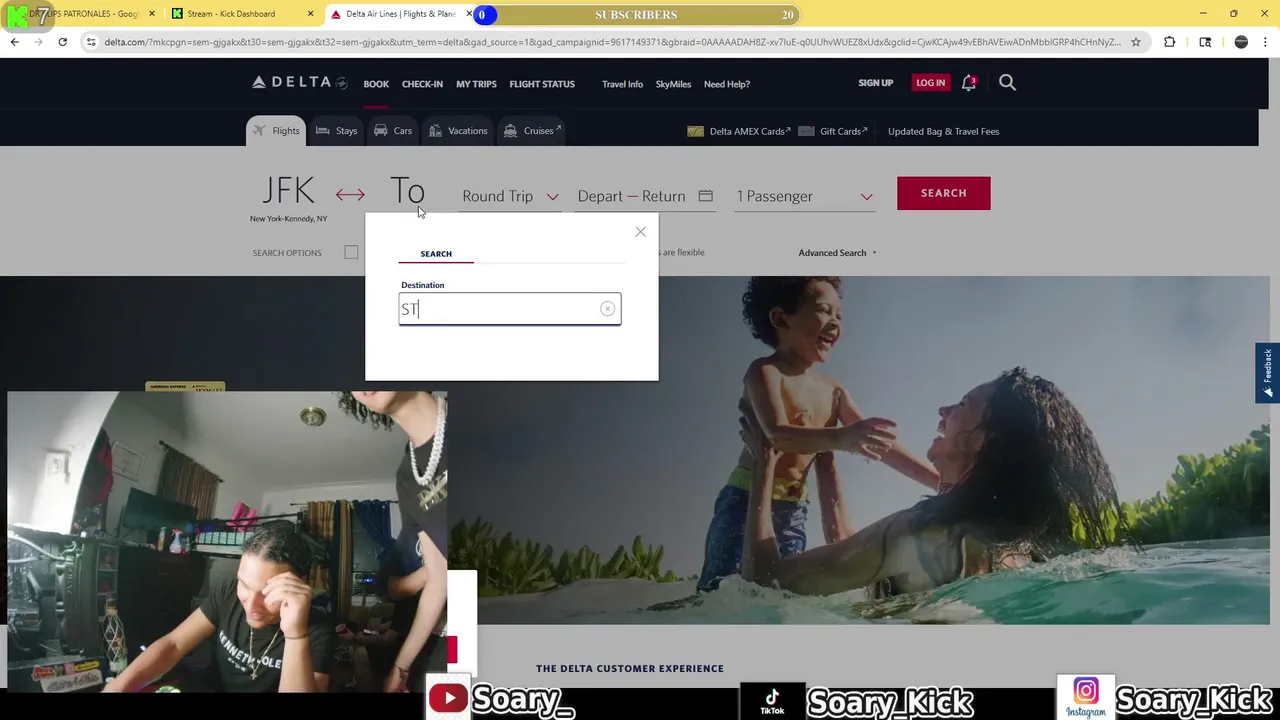Open SkyMiles link
The image size is (1280, 720).
pyautogui.click(x=673, y=84)
